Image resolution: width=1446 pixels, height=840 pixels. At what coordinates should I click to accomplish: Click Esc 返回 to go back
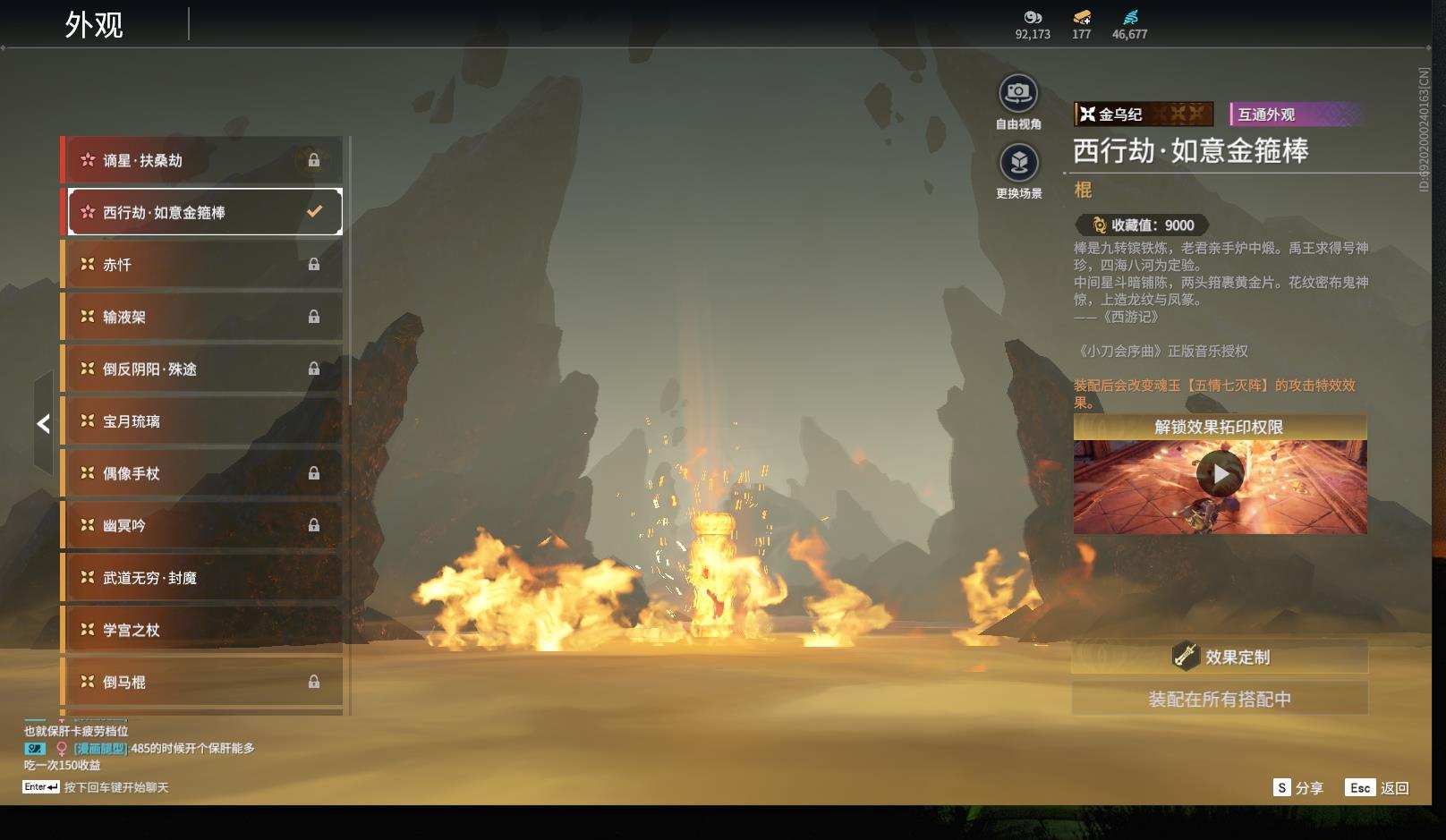[1377, 787]
